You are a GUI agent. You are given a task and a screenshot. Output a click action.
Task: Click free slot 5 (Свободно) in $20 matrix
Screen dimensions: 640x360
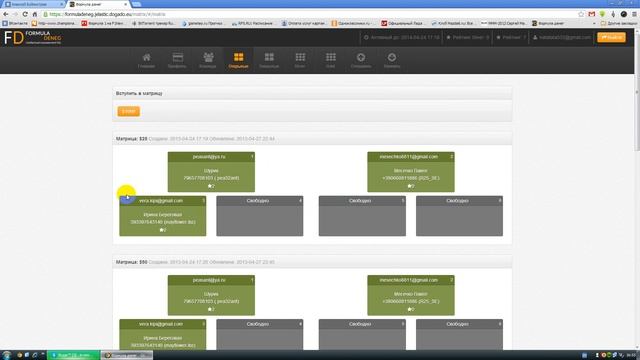tap(362, 216)
